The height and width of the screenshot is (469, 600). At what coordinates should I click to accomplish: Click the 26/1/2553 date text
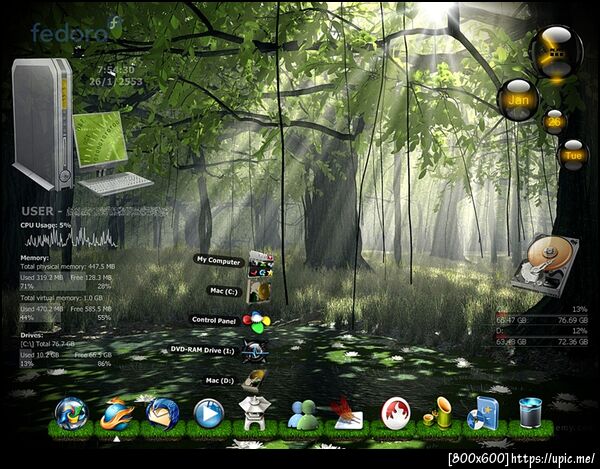pos(116,81)
